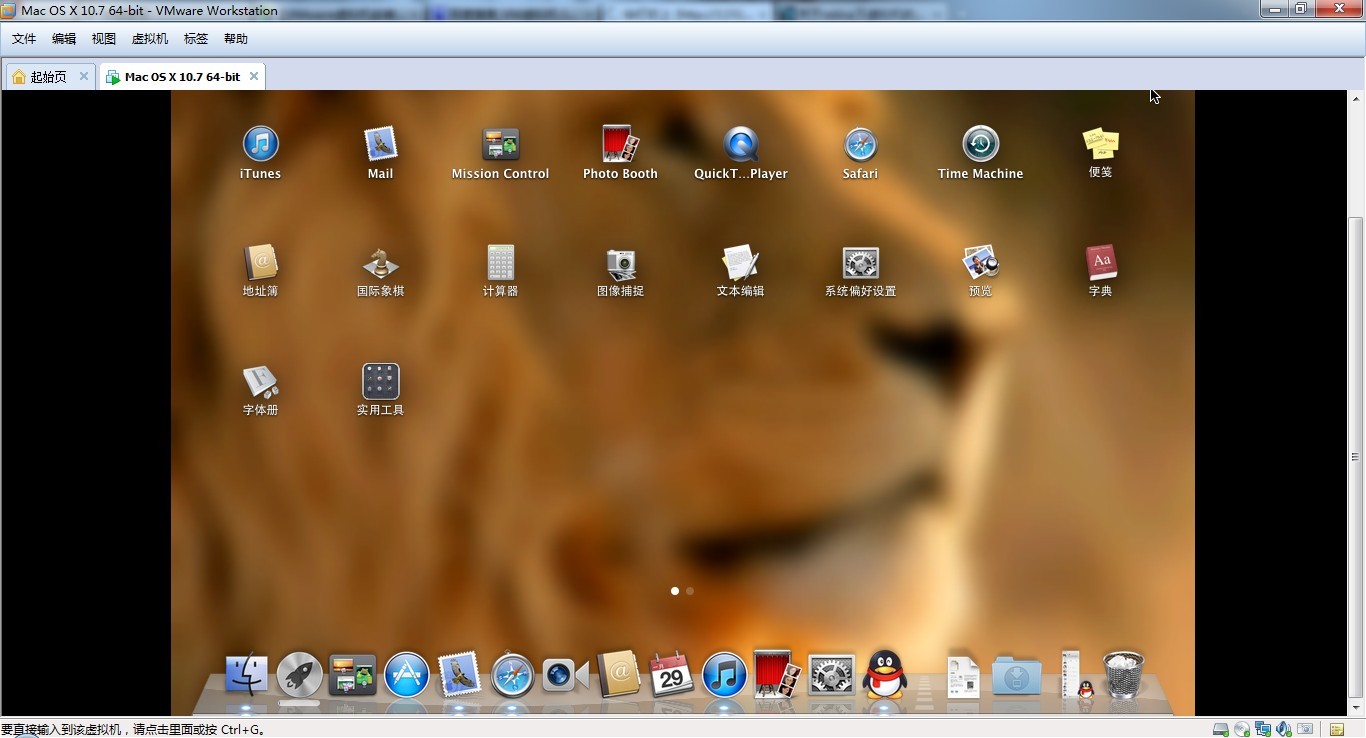
Task: Open Mail stamp icon in Dock
Action: tap(460, 675)
